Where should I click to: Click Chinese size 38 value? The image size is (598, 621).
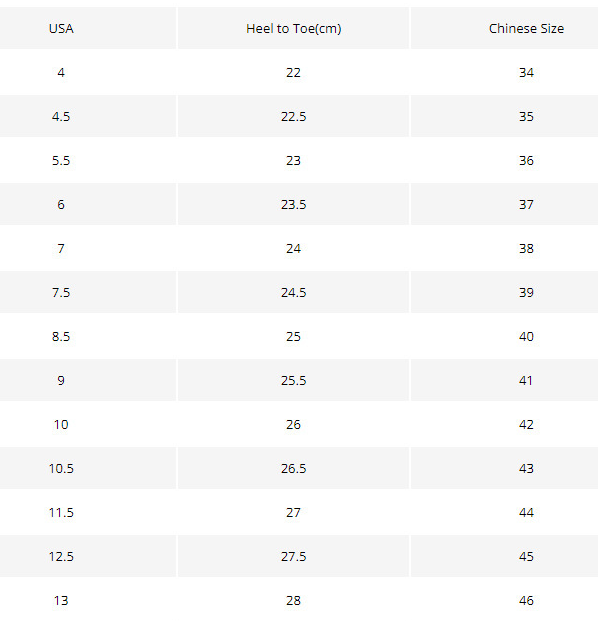(x=526, y=248)
